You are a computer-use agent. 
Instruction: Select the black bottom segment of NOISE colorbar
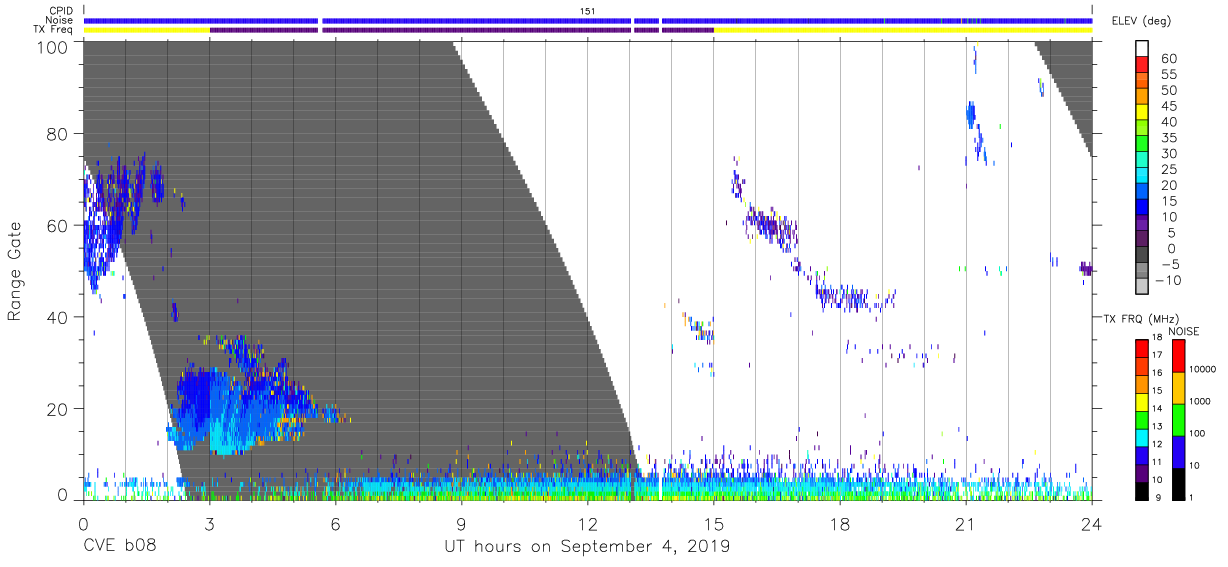click(x=1177, y=482)
